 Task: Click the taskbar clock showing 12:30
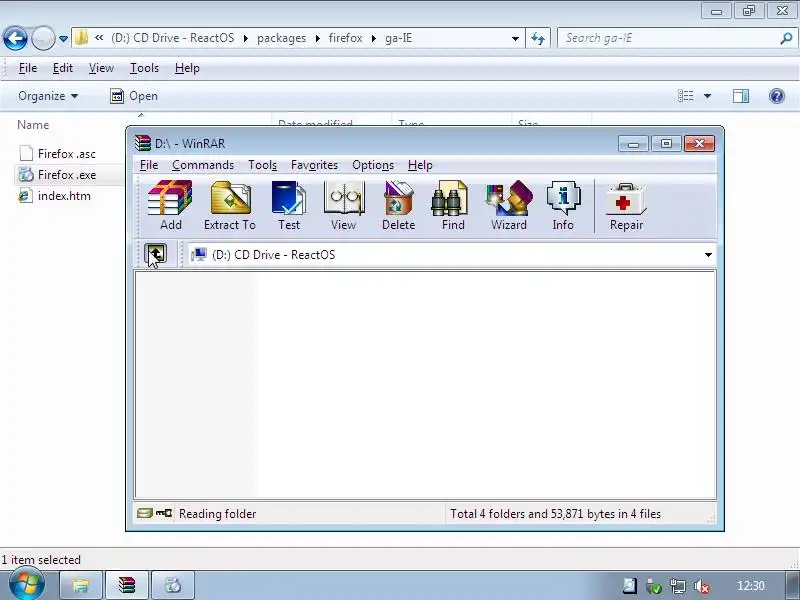[751, 586]
